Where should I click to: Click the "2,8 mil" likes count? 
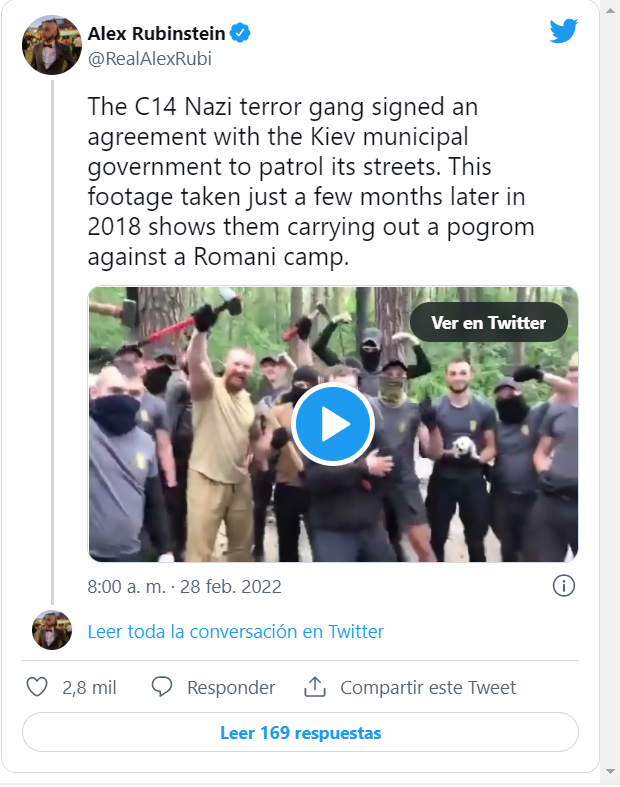[89, 687]
